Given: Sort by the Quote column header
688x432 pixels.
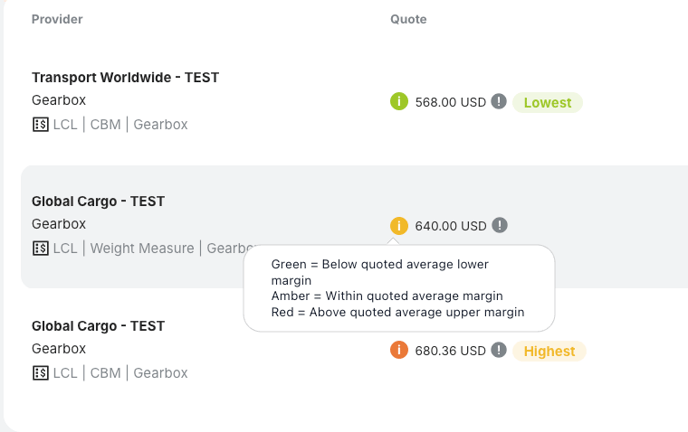Looking at the screenshot, I should [x=408, y=19].
